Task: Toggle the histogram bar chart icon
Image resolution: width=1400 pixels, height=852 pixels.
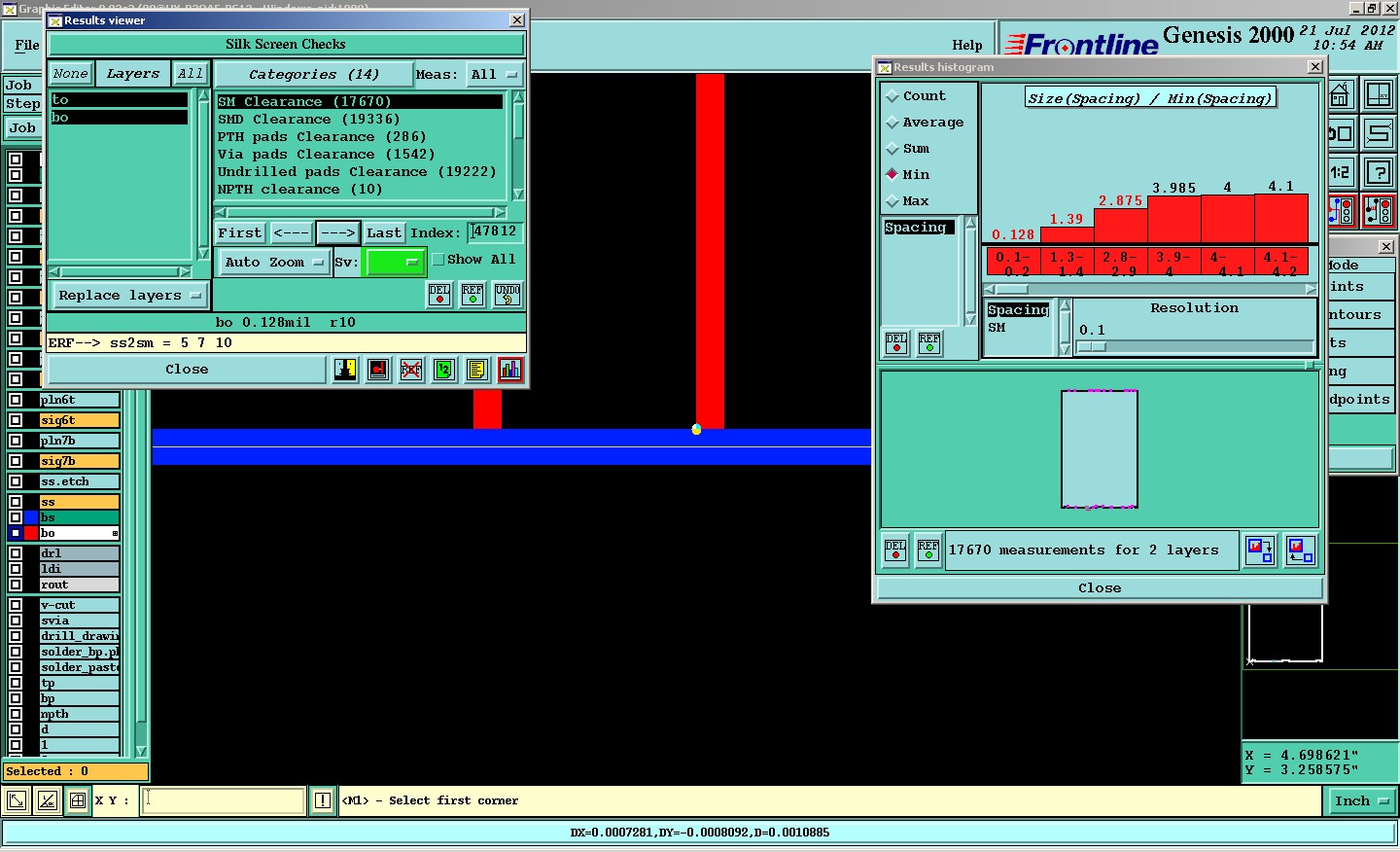Action: point(510,370)
